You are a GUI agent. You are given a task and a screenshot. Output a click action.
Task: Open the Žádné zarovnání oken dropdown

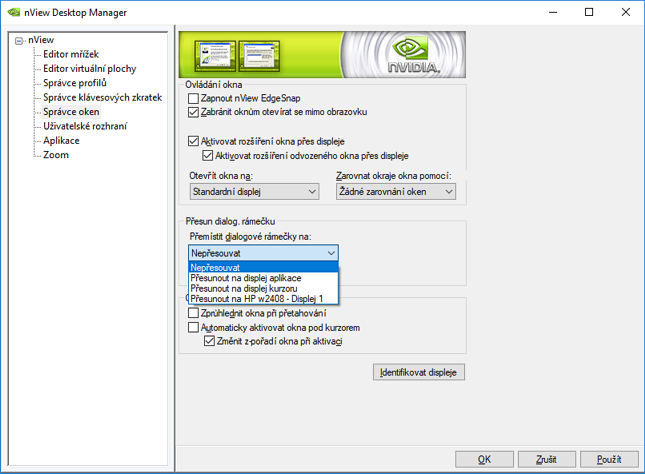coord(396,192)
